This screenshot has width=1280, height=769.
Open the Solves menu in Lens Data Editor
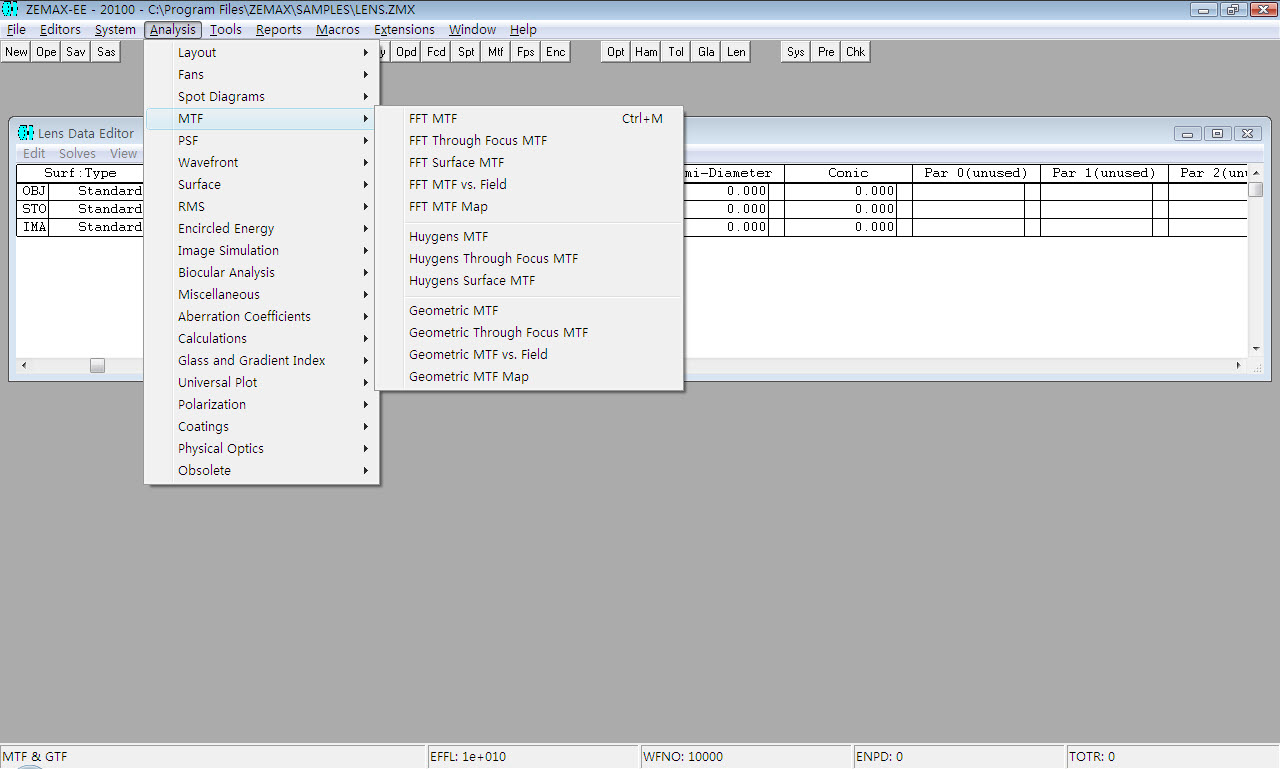77,153
